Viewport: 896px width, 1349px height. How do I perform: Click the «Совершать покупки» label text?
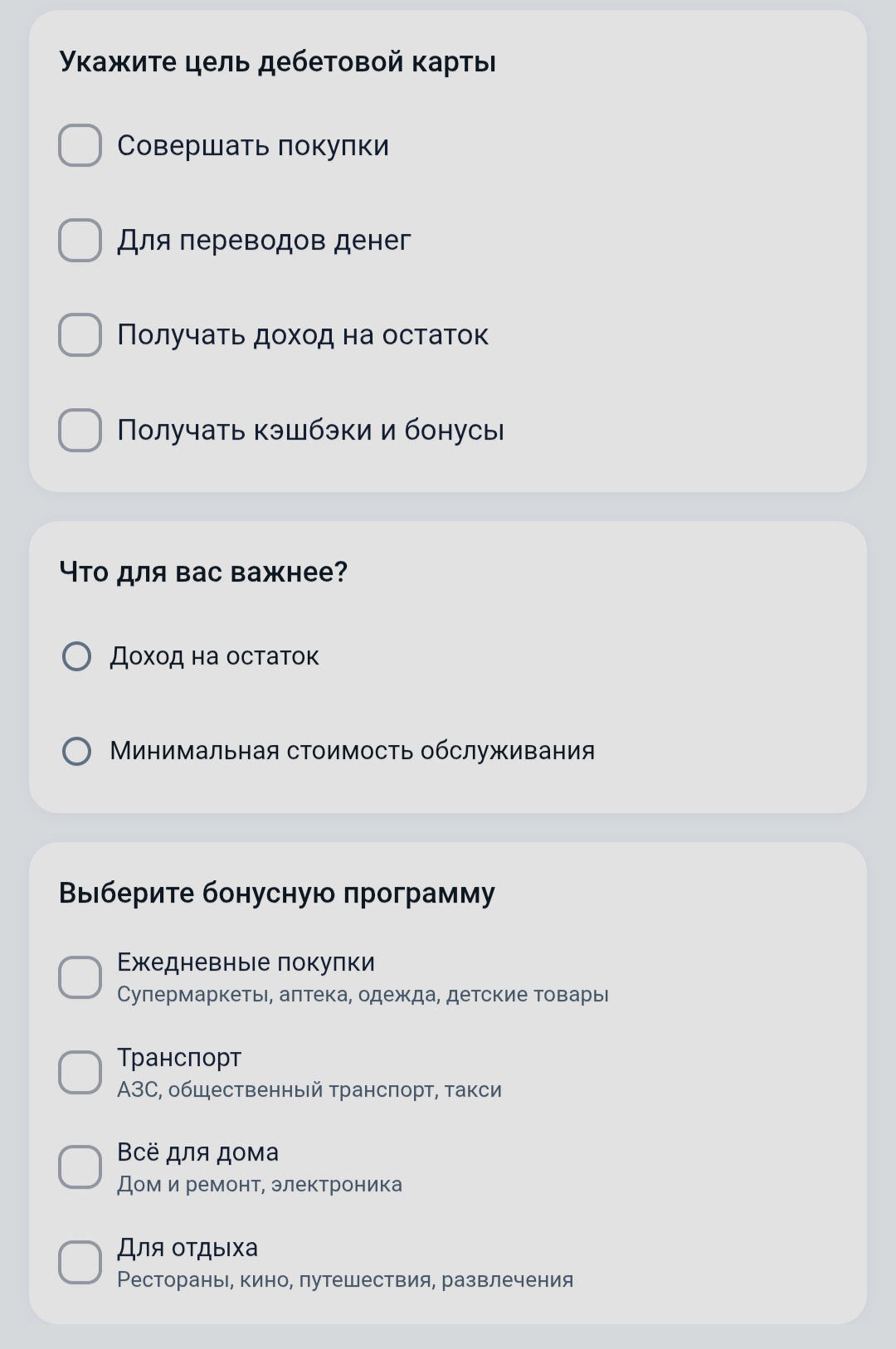pyautogui.click(x=254, y=147)
